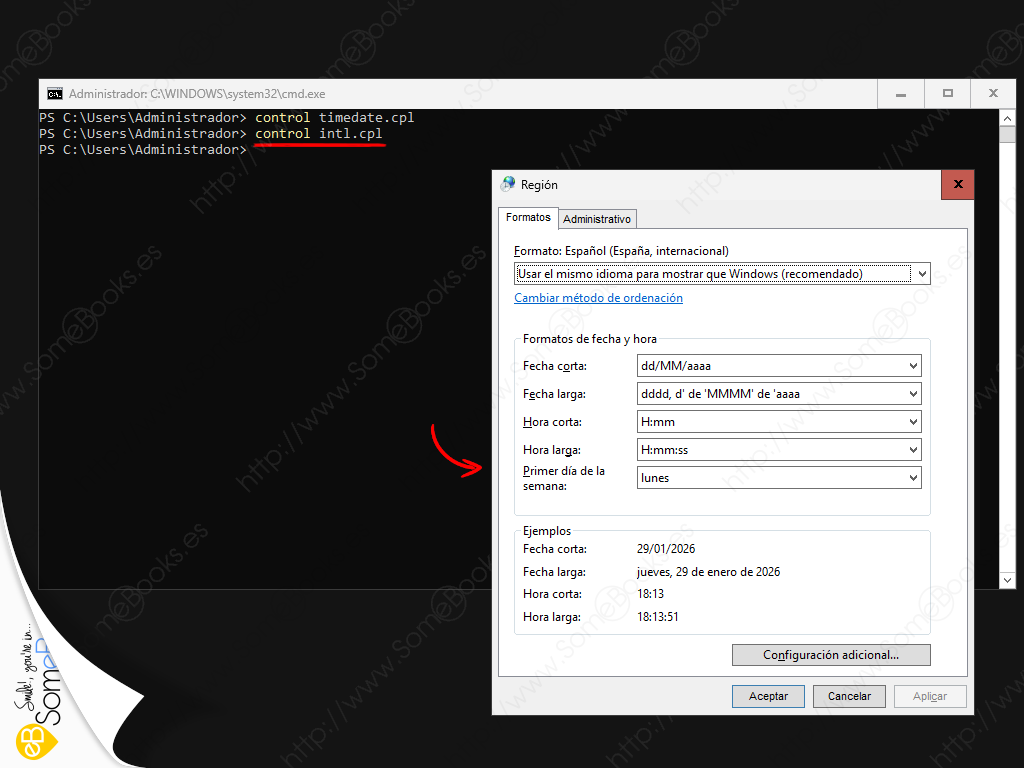1024x768 pixels.
Task: Close the Región dialog with the red X
Action: [957, 185]
